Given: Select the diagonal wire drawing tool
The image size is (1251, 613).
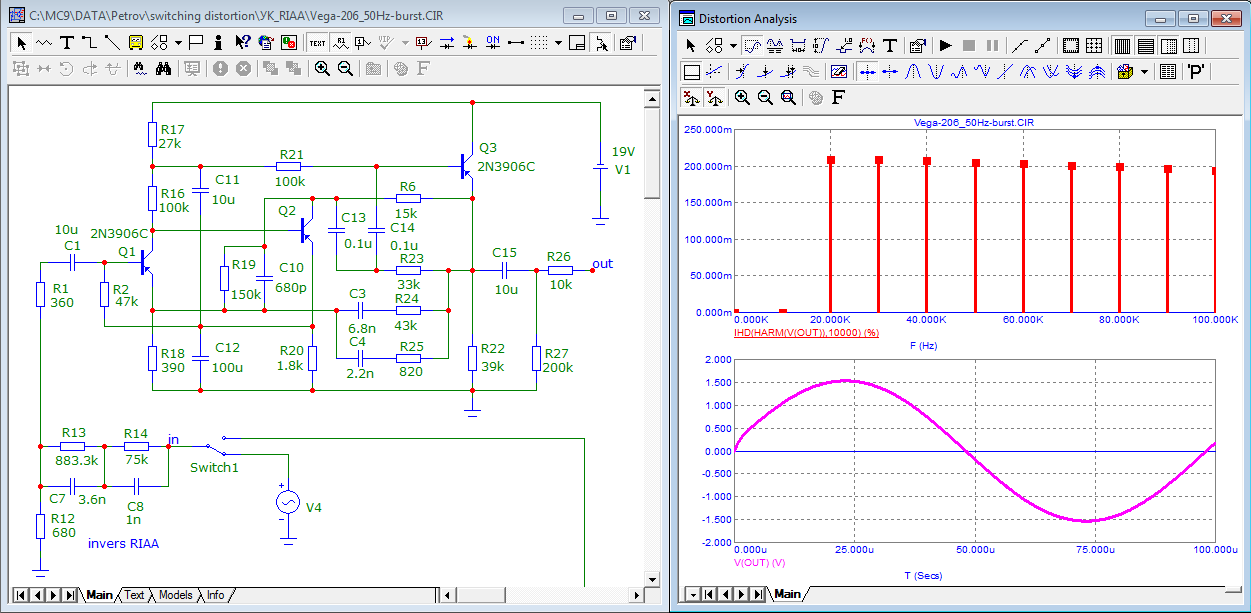Looking at the screenshot, I should coord(111,43).
